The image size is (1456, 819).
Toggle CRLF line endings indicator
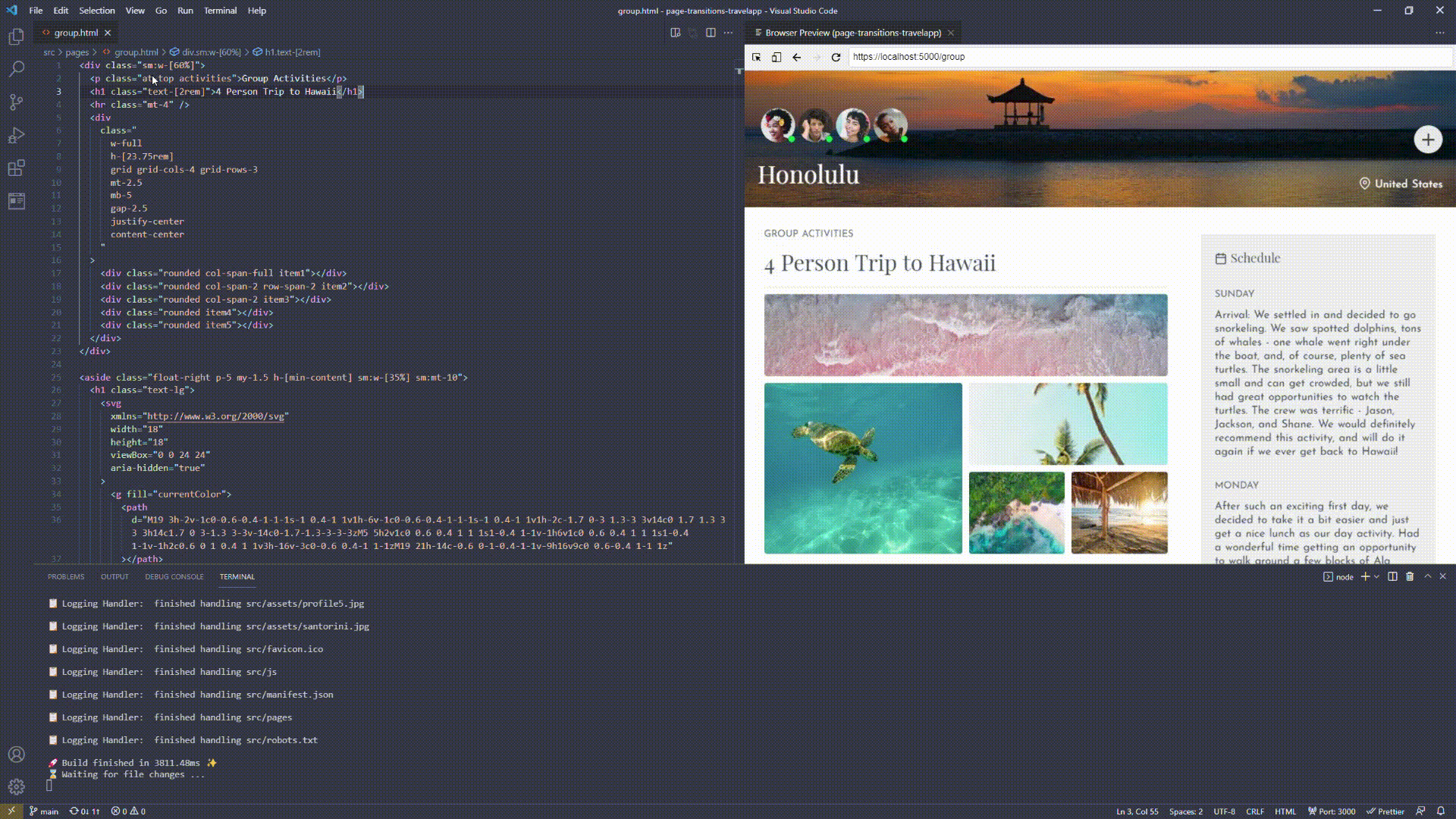(1255, 811)
